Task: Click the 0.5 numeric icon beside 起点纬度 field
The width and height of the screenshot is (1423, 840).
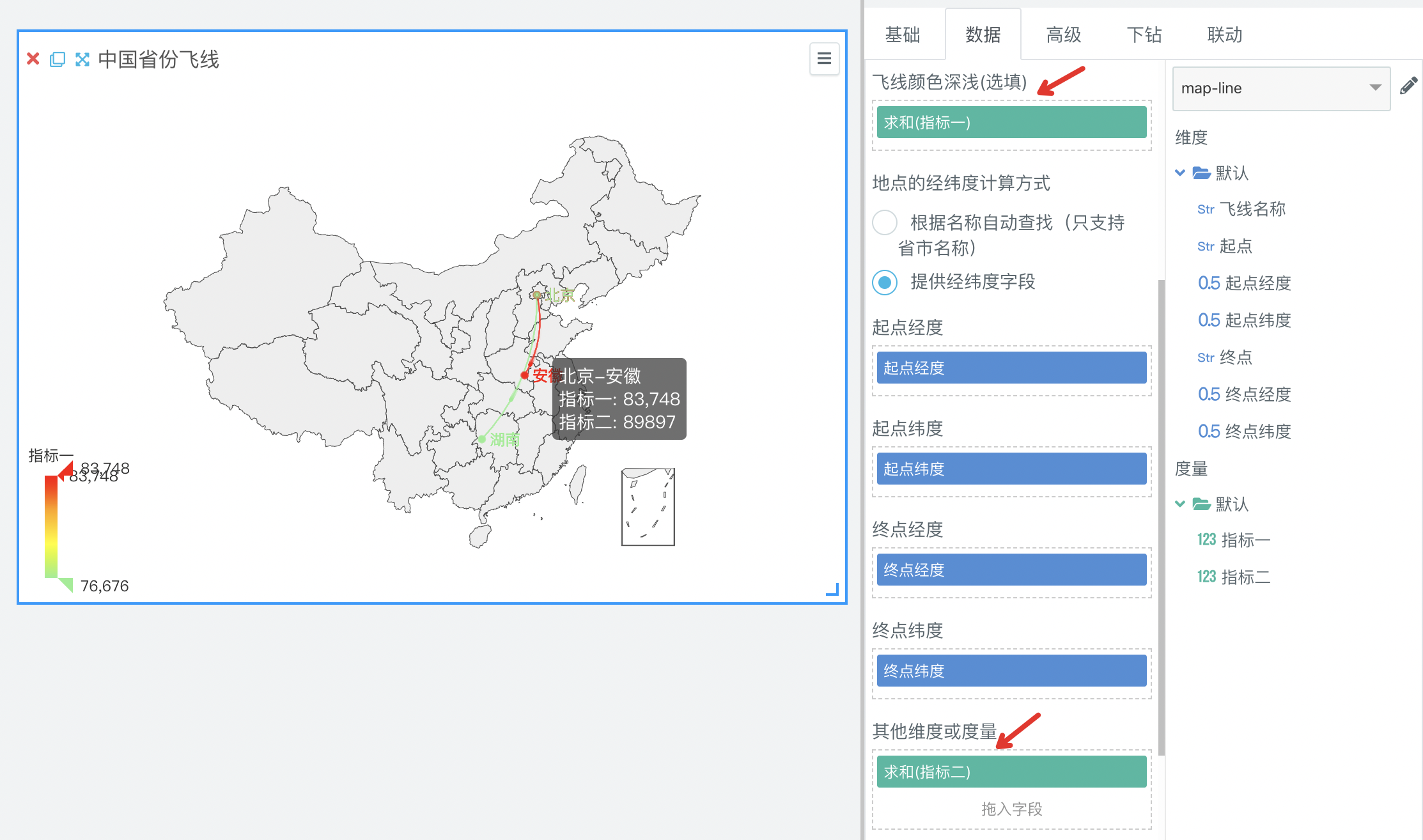Action: [1209, 320]
